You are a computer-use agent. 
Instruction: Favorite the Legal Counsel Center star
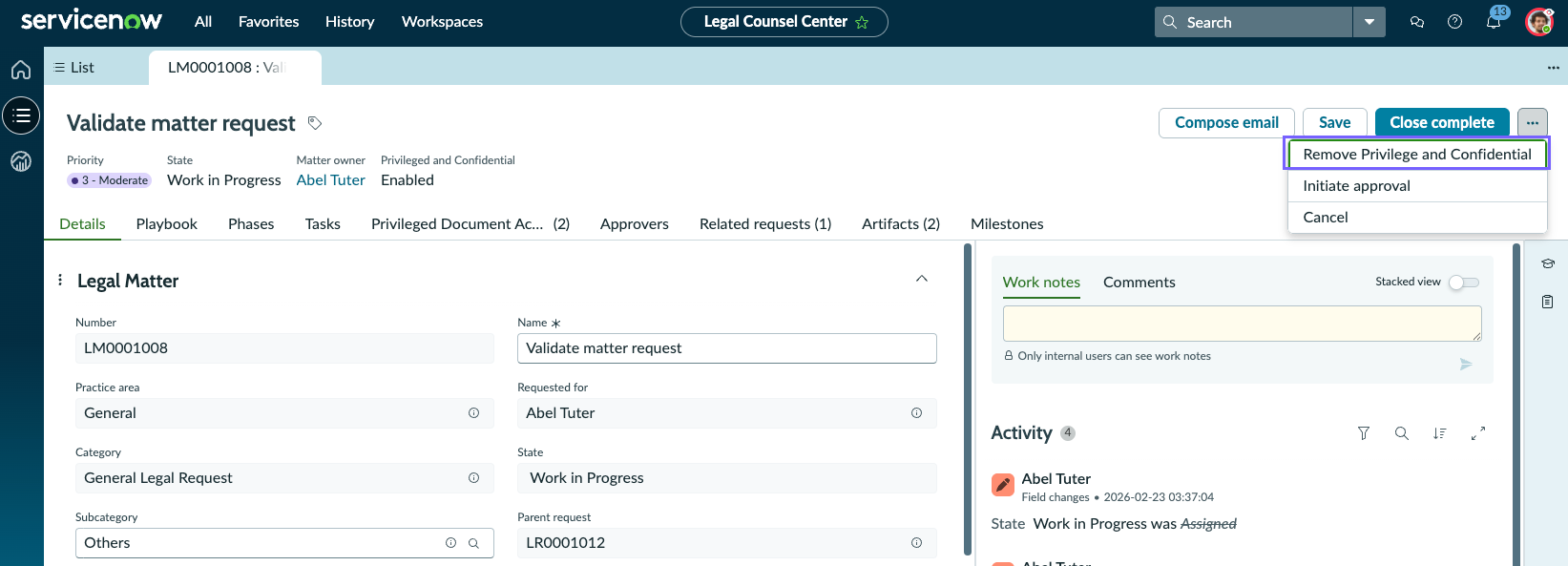862,22
